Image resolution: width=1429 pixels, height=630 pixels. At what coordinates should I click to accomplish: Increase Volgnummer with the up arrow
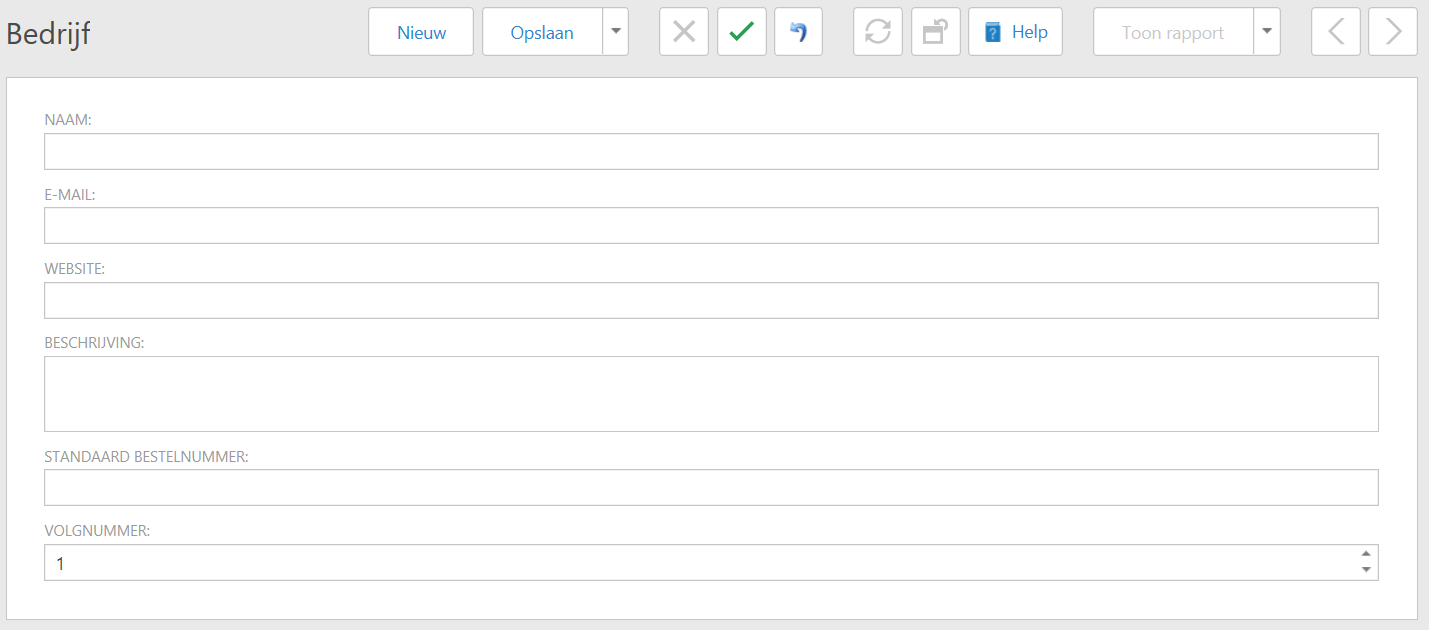pyautogui.click(x=1366, y=554)
